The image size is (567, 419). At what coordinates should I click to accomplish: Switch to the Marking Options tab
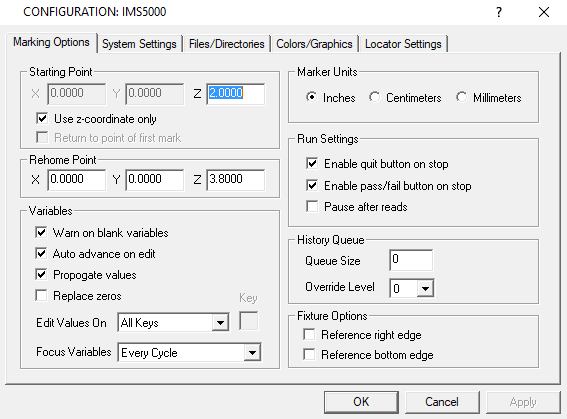[51, 42]
